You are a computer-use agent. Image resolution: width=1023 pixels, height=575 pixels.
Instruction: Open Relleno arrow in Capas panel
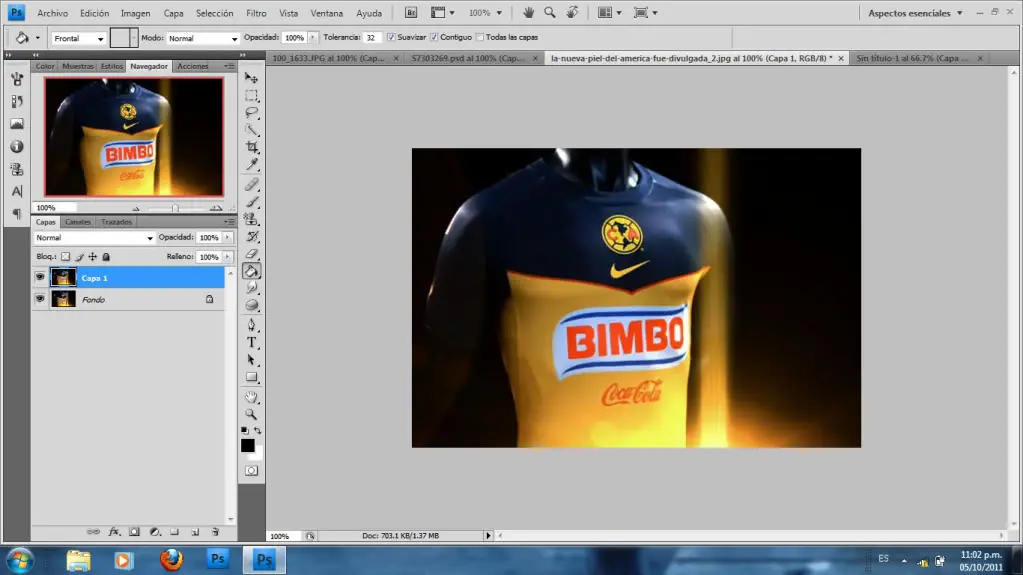[227, 256]
